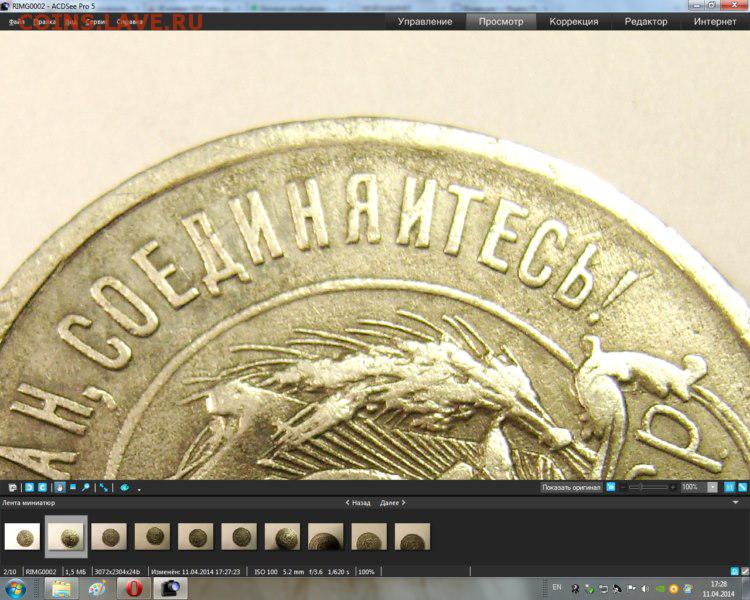Open Opera browser from the taskbar
750x600 pixels.
pyautogui.click(x=134, y=589)
